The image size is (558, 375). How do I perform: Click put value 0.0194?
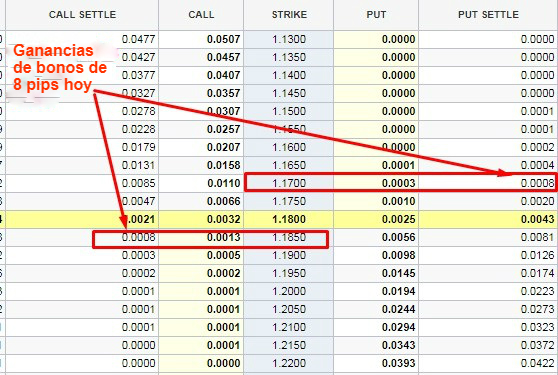[x=398, y=291]
